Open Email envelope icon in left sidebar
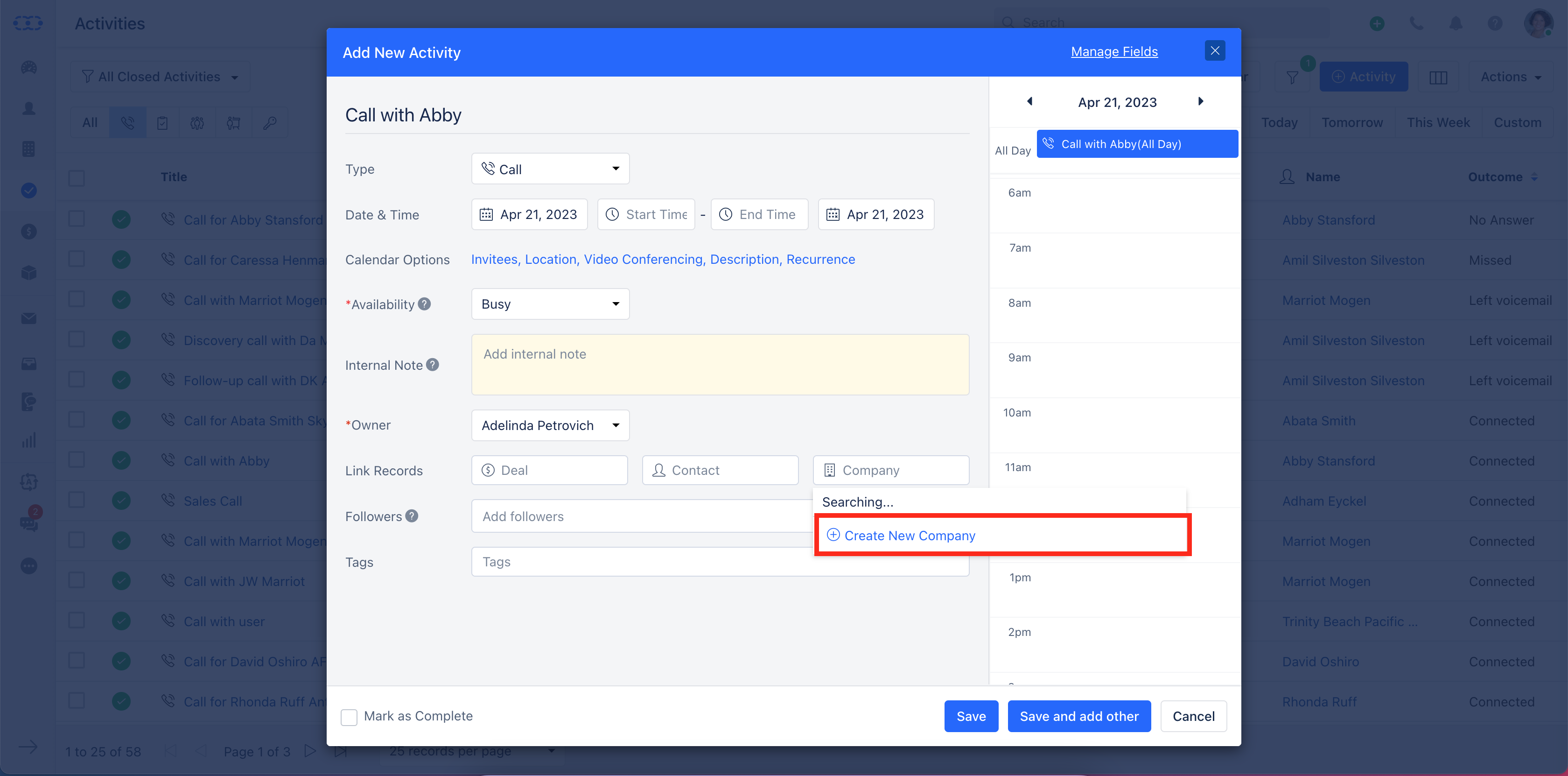 pyautogui.click(x=28, y=318)
